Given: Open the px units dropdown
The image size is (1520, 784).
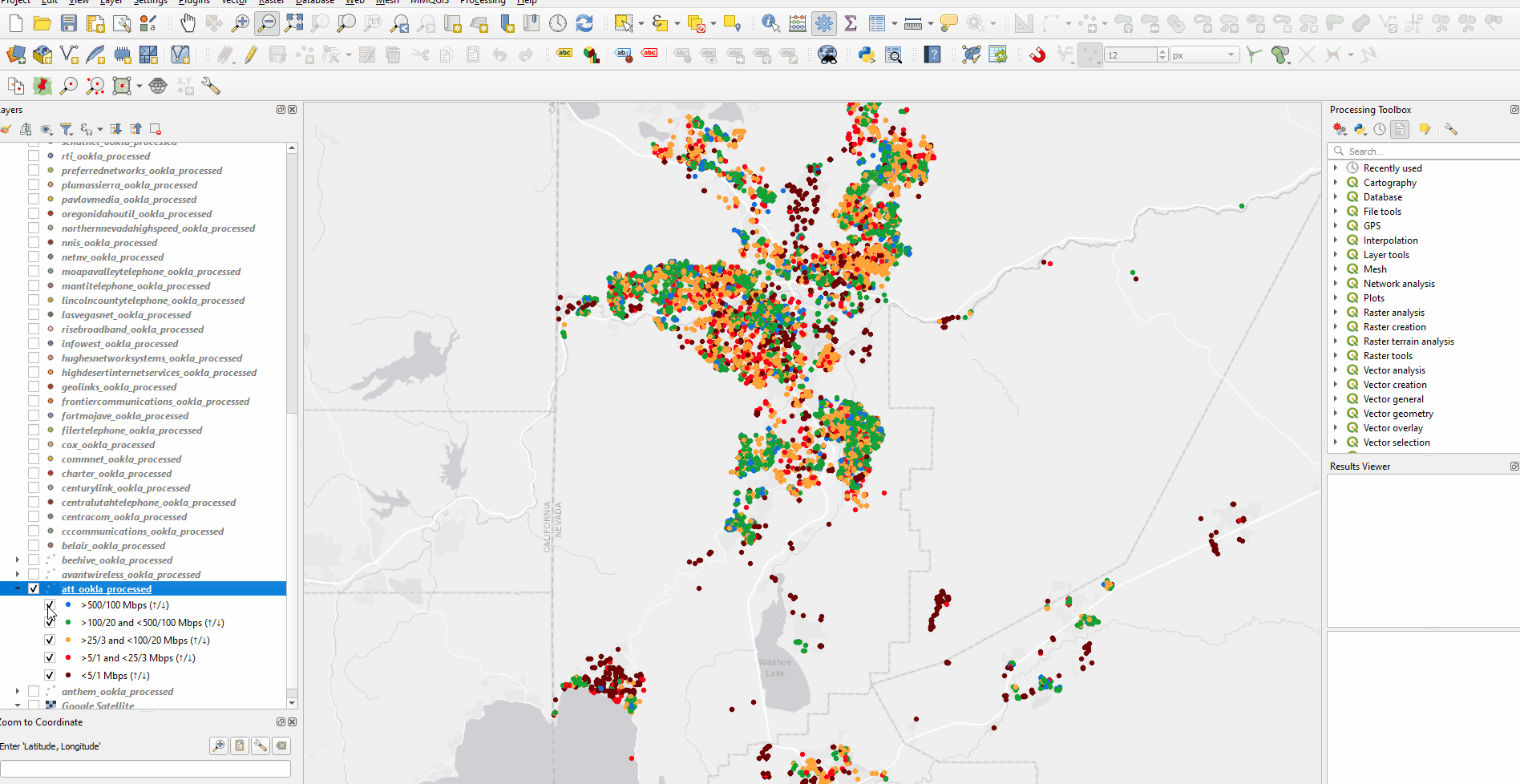Looking at the screenshot, I should (x=1204, y=55).
